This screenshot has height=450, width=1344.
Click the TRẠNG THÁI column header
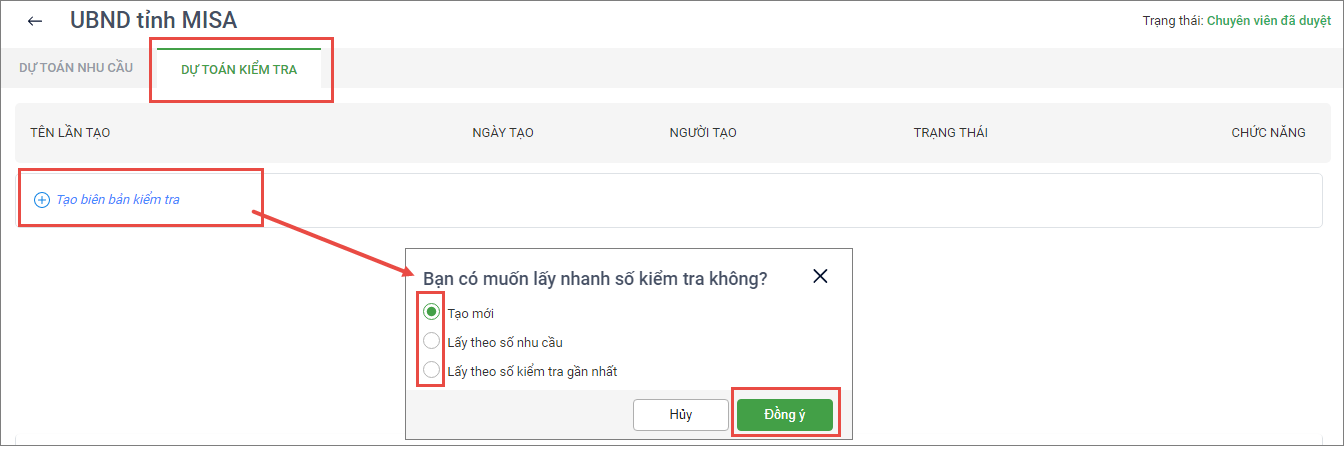[x=950, y=133]
